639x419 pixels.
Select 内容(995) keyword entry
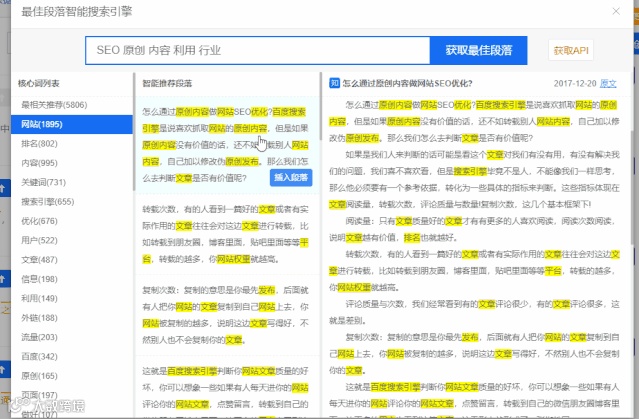click(x=72, y=163)
